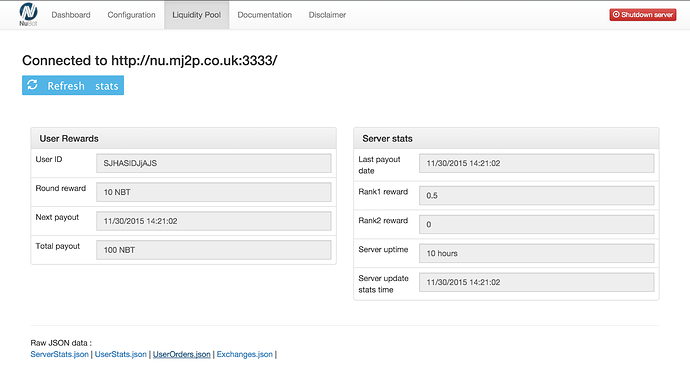Click the Total payout field 100 NBT
This screenshot has height=390, width=690.
point(214,250)
